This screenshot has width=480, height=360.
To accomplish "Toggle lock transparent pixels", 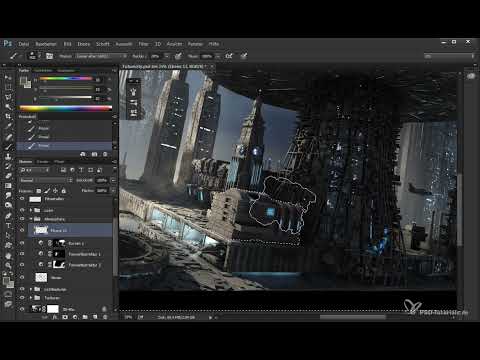I will (39, 191).
